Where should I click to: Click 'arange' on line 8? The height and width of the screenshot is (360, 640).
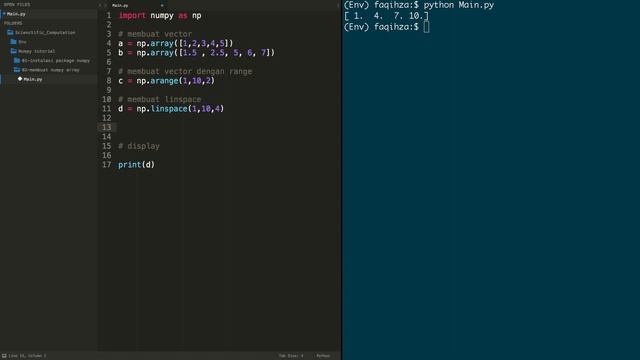[164, 81]
